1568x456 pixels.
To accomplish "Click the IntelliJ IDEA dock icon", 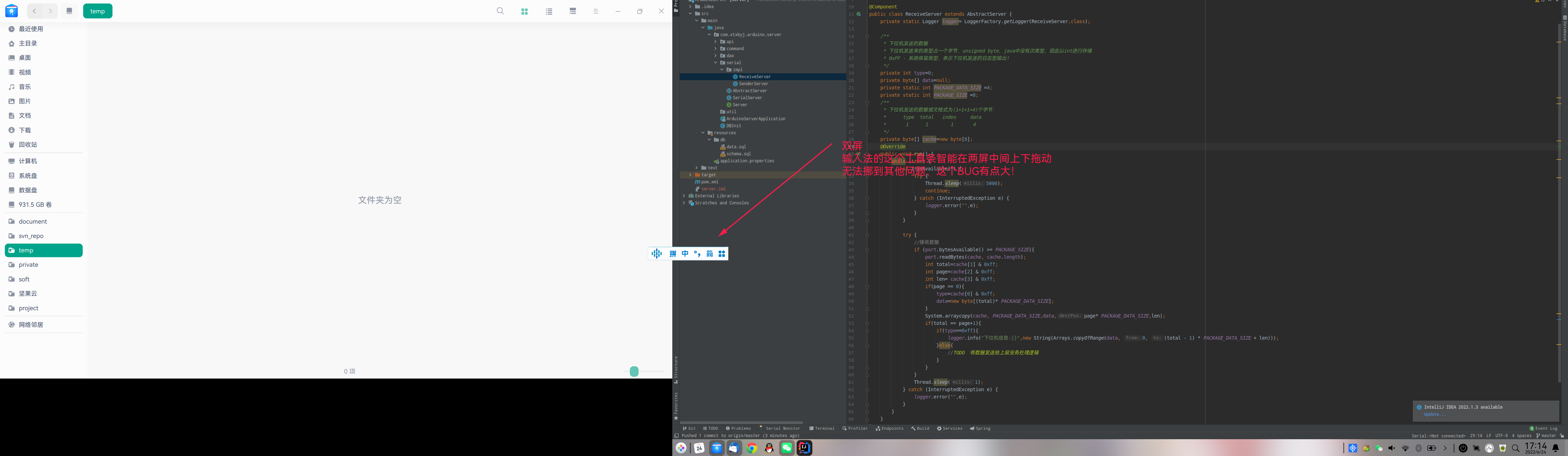I will click(x=805, y=448).
